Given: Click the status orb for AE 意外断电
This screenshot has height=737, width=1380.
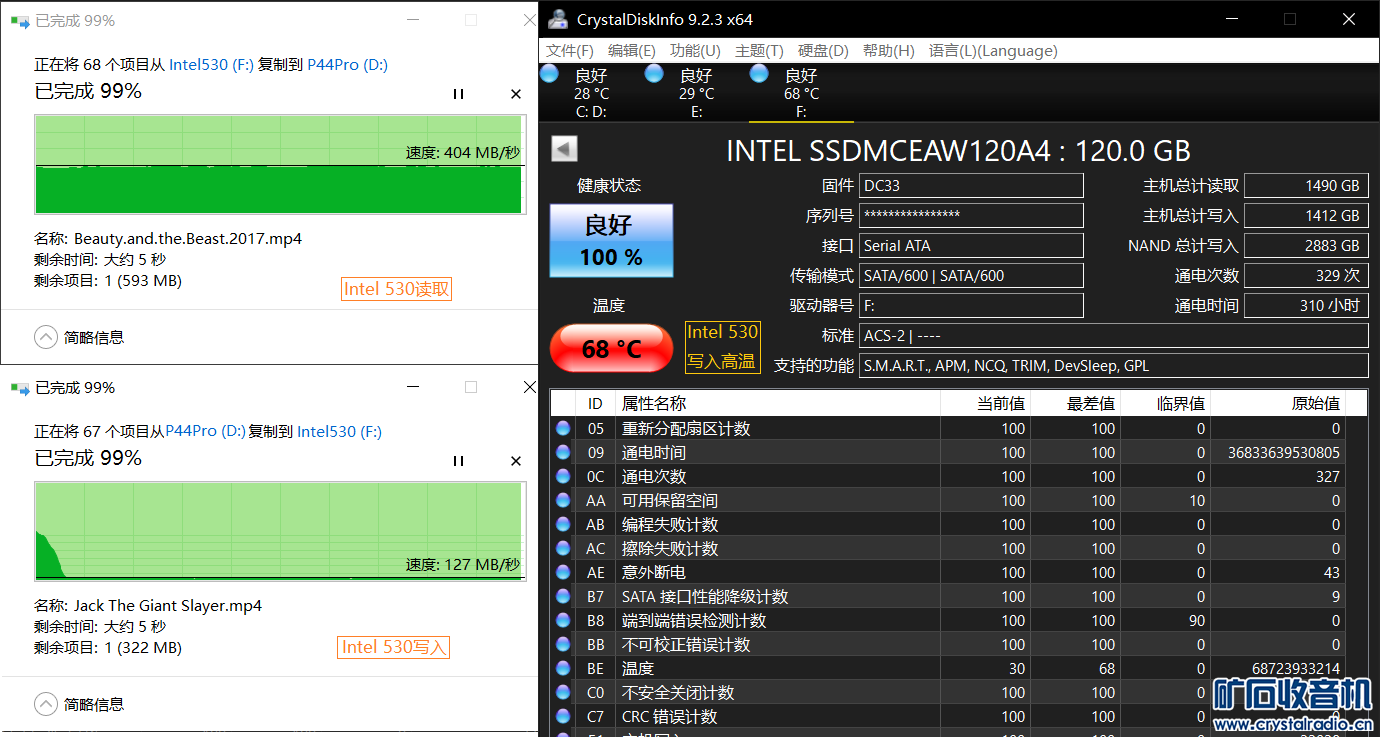Looking at the screenshot, I should pyautogui.click(x=563, y=572).
